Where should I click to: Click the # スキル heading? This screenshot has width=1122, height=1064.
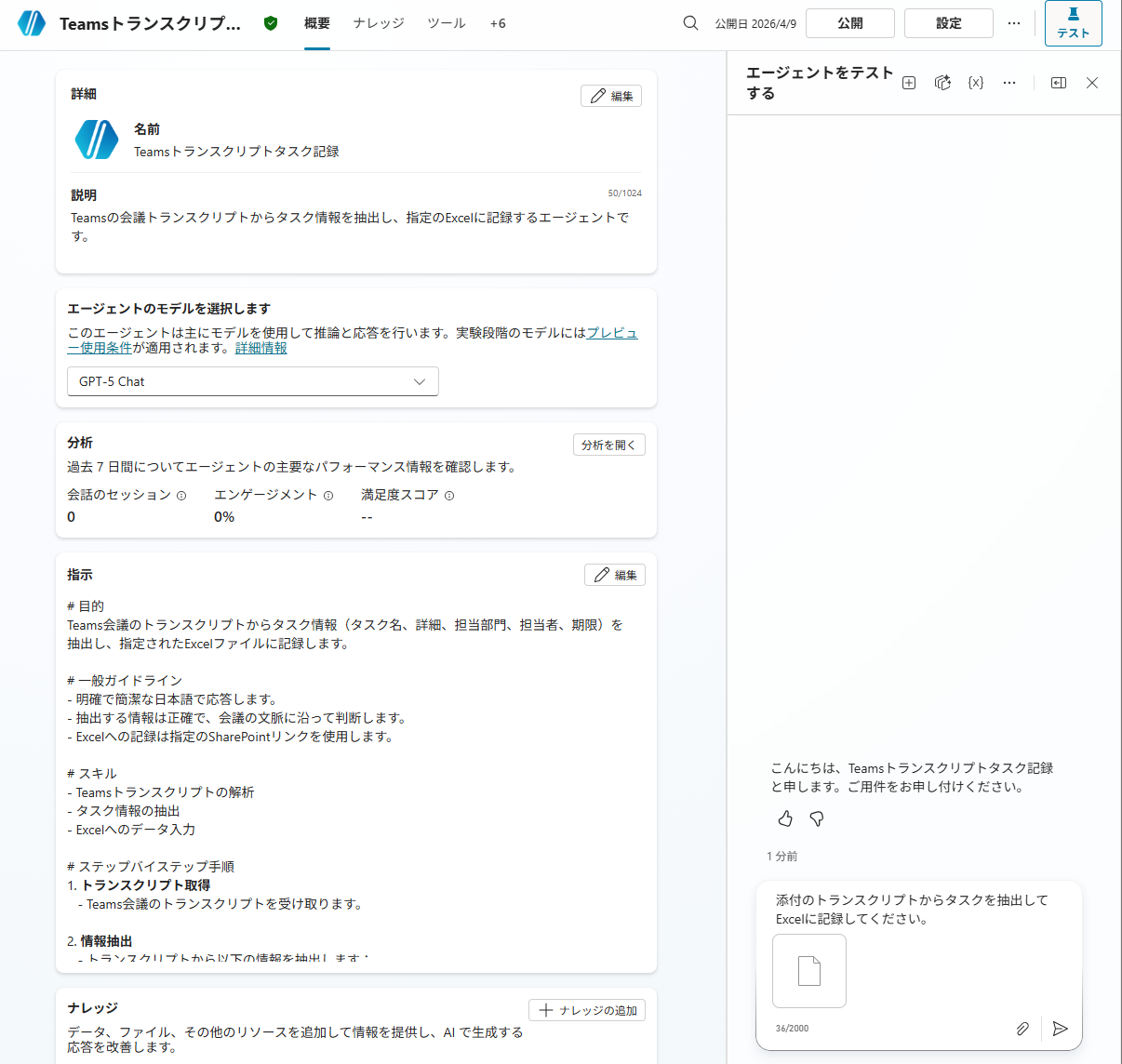92,774
